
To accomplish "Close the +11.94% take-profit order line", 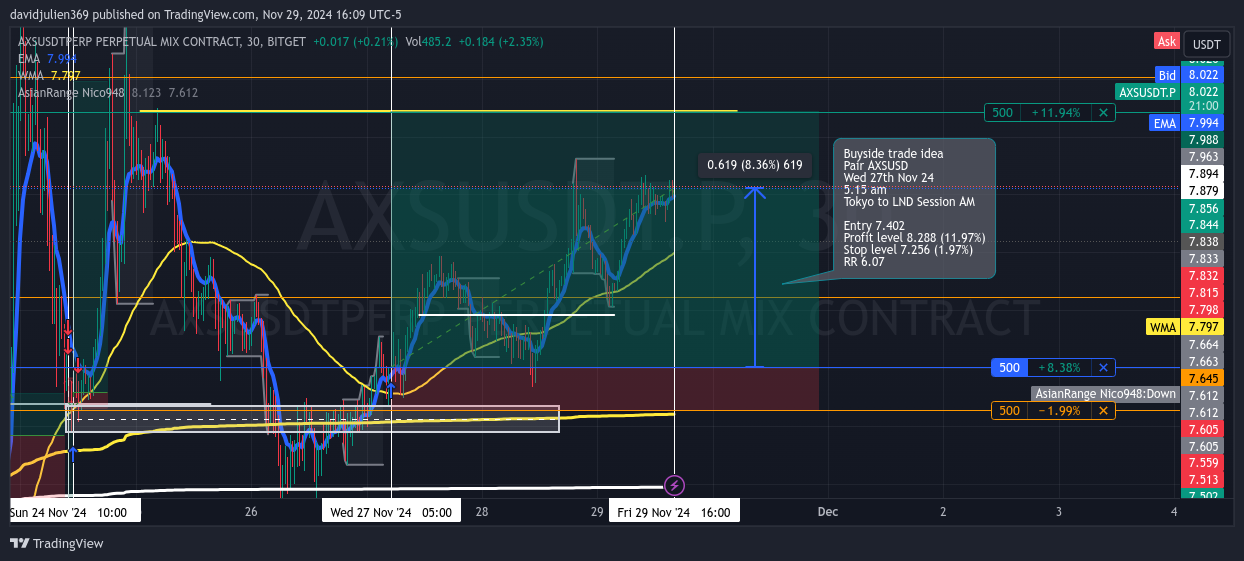I will click(x=1103, y=113).
